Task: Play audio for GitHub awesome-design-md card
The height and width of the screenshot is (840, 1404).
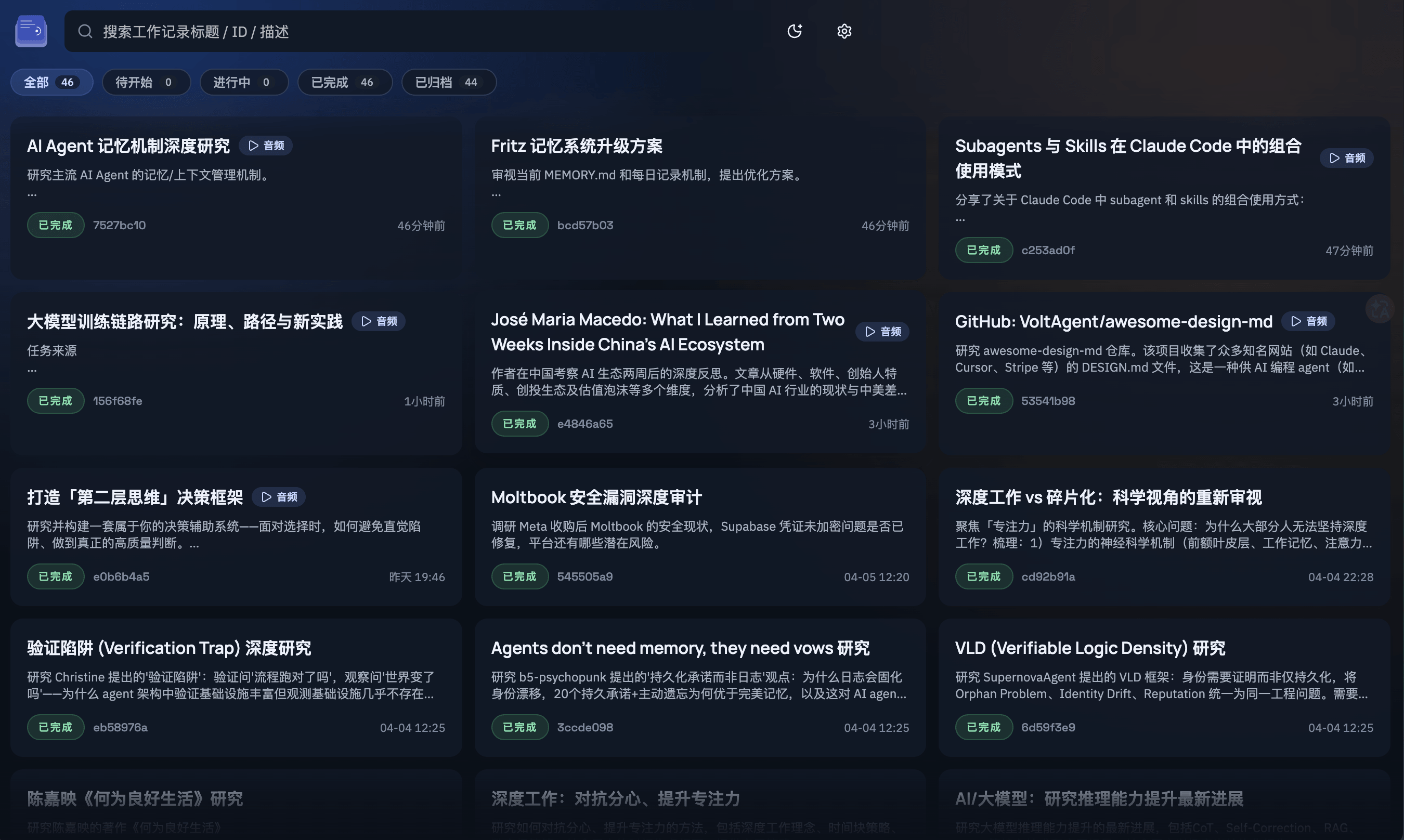Action: pos(1308,321)
